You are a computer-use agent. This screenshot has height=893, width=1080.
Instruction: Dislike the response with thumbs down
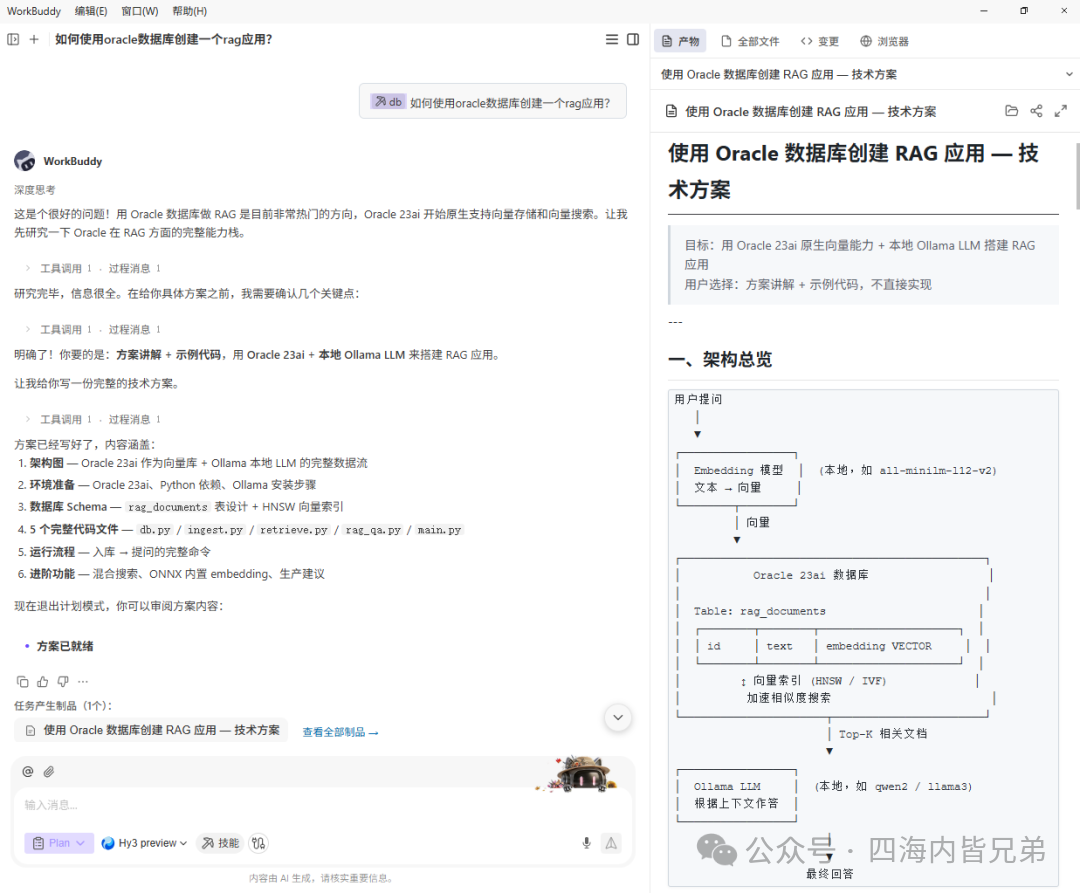[63, 682]
